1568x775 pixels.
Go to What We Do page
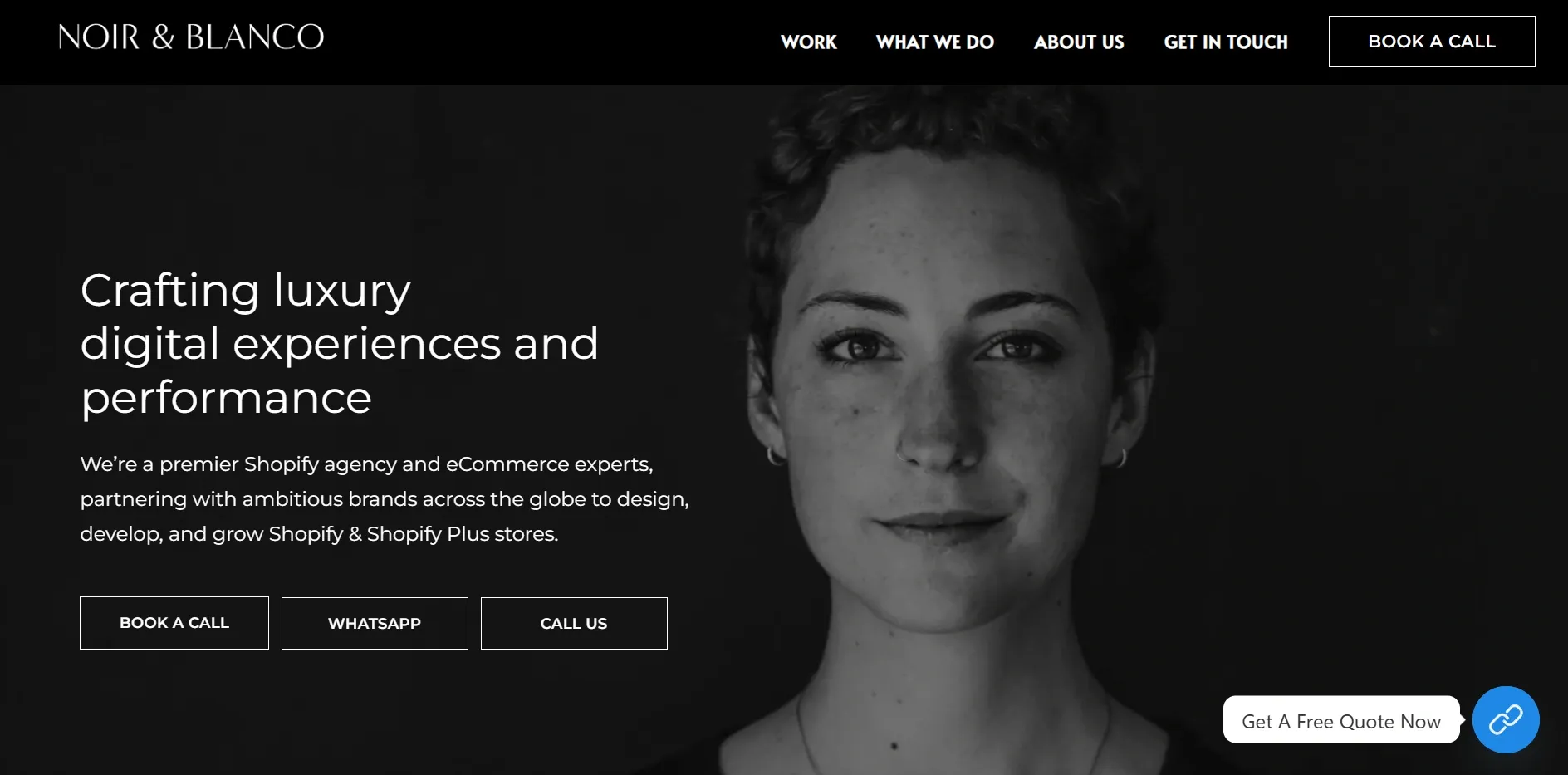[935, 42]
